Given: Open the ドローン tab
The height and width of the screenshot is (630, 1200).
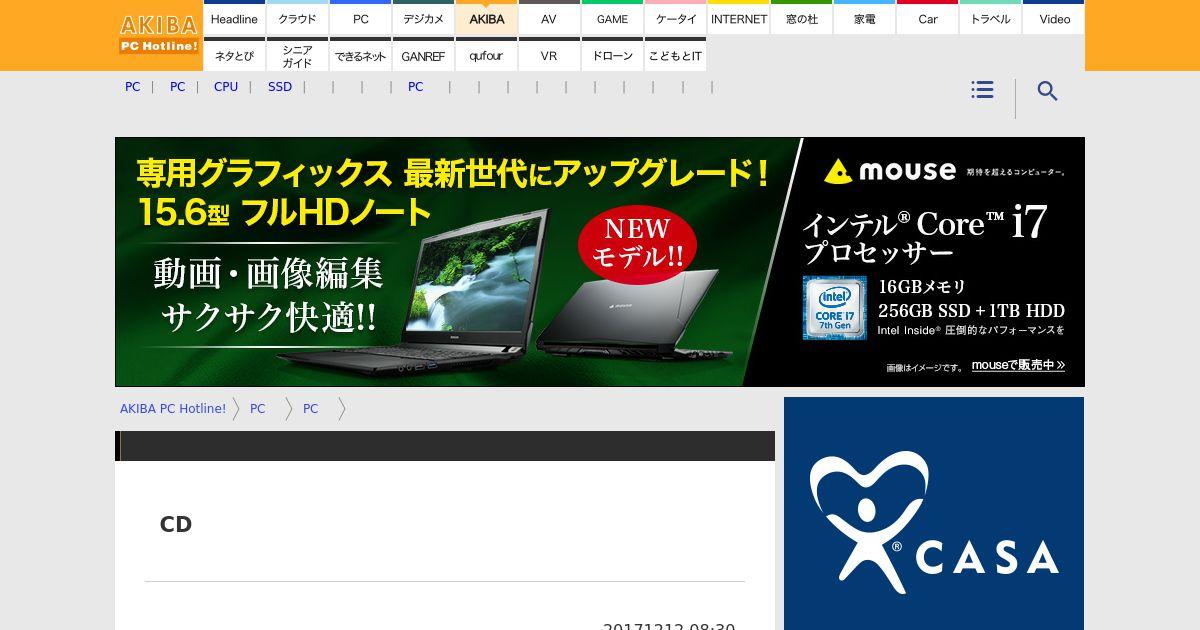Looking at the screenshot, I should coord(612,56).
